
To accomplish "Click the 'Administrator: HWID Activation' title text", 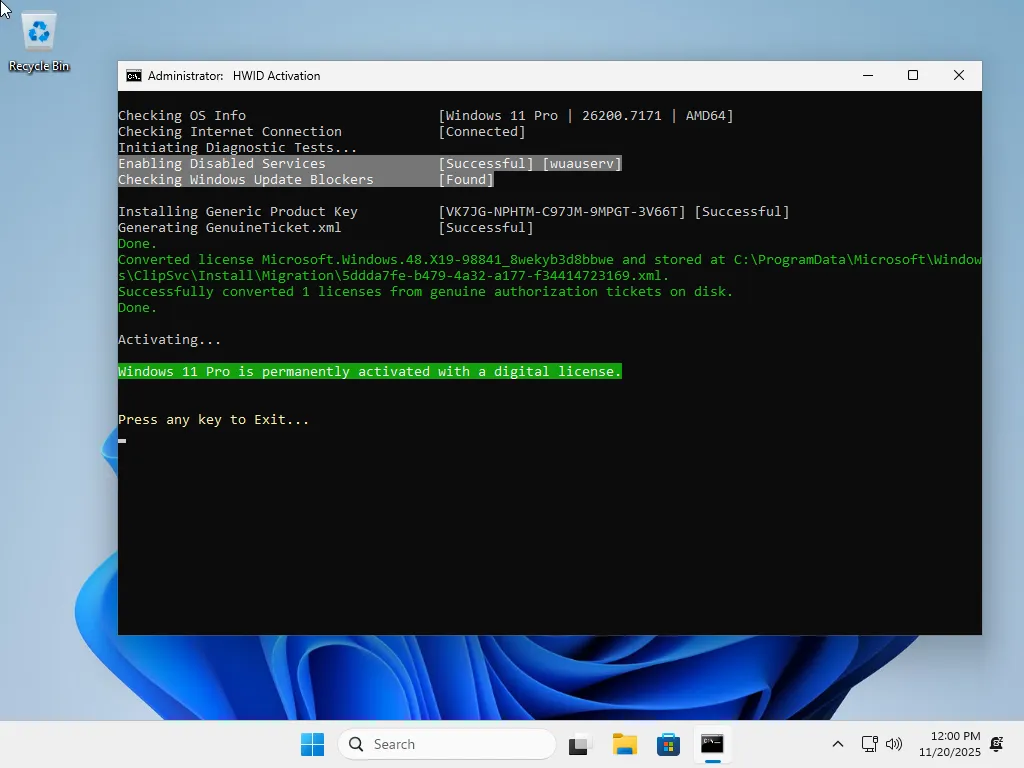I will coord(234,76).
